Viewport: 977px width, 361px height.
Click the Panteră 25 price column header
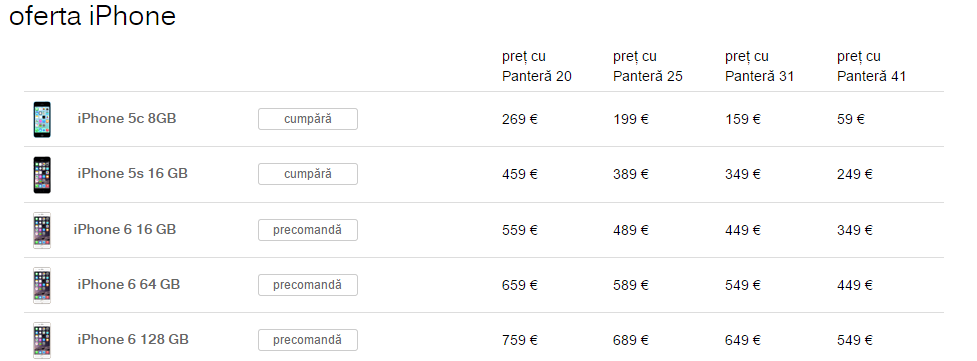(648, 67)
